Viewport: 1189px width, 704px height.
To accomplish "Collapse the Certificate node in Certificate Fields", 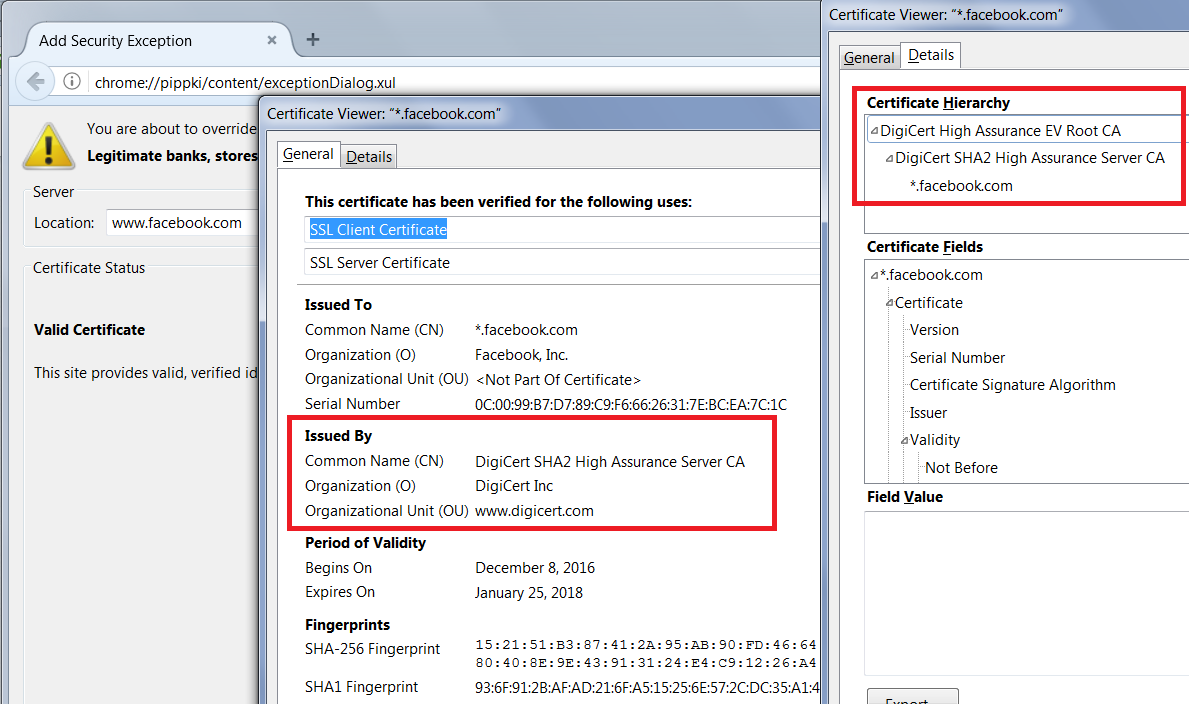I will [x=889, y=303].
